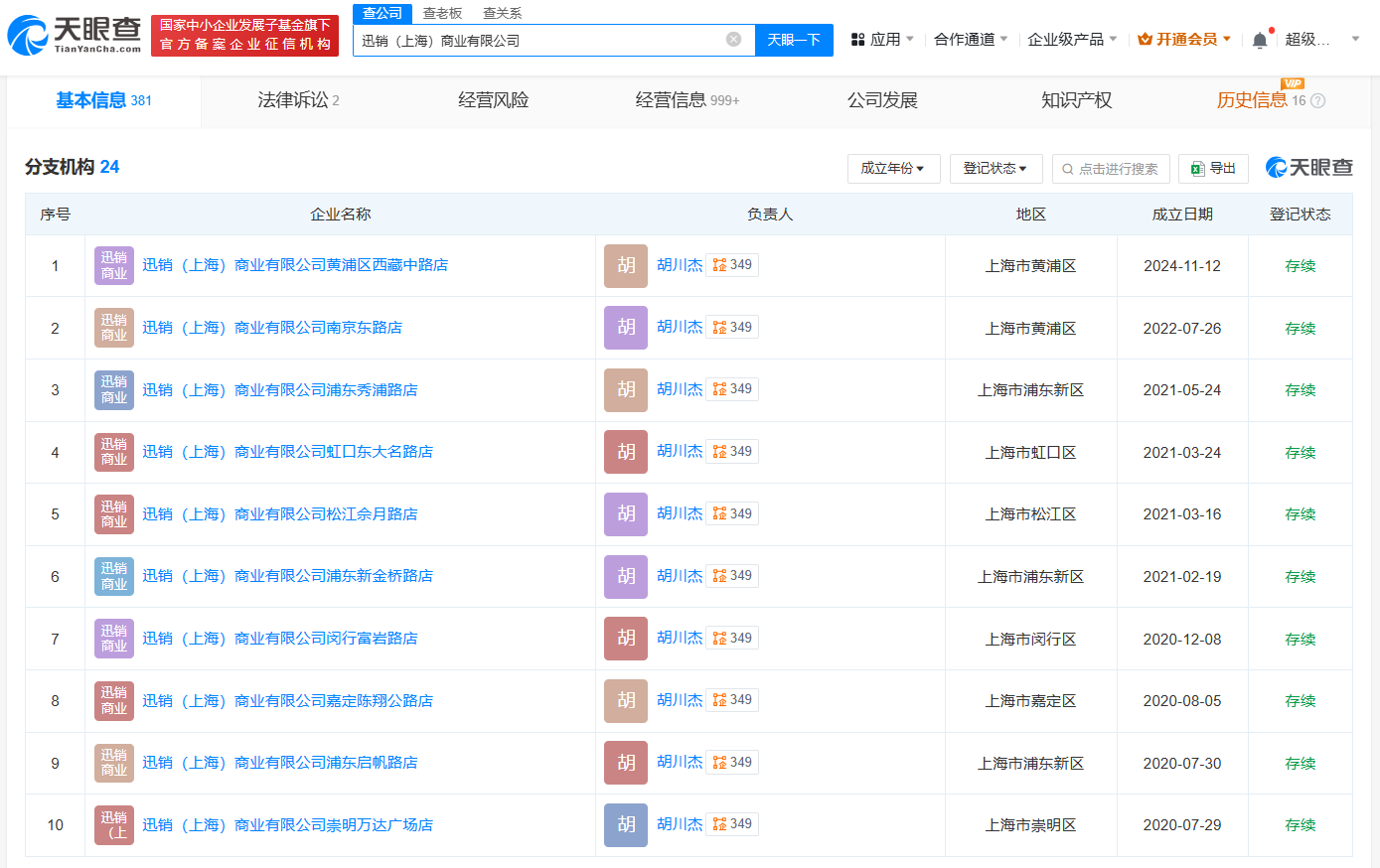Image resolution: width=1380 pixels, height=868 pixels.
Task: Click the TianYanCha logo in header
Action: tap(75, 35)
